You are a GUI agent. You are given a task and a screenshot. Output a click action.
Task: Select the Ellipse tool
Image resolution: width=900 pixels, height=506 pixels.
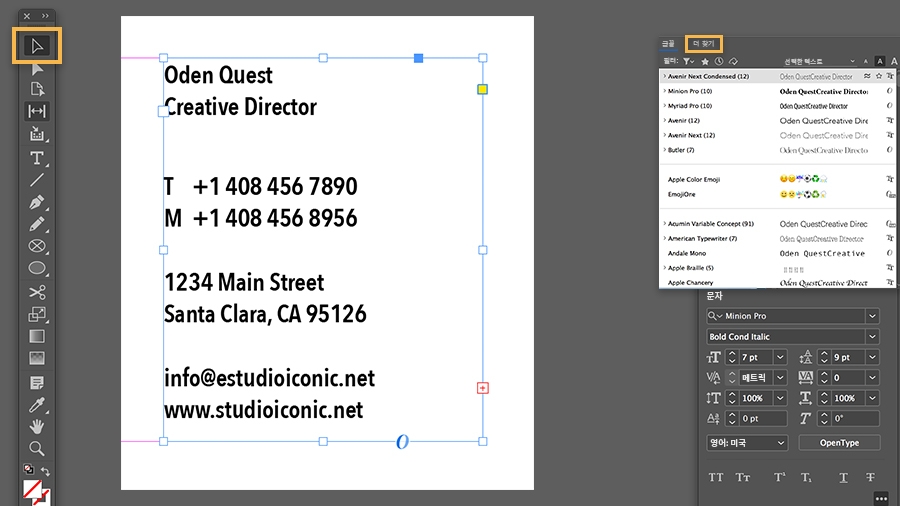pyautogui.click(x=37, y=268)
